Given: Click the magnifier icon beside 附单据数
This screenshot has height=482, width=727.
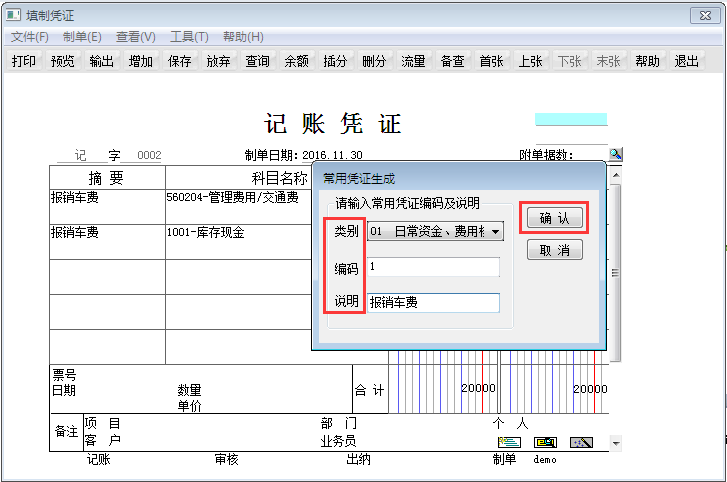Looking at the screenshot, I should [x=615, y=154].
